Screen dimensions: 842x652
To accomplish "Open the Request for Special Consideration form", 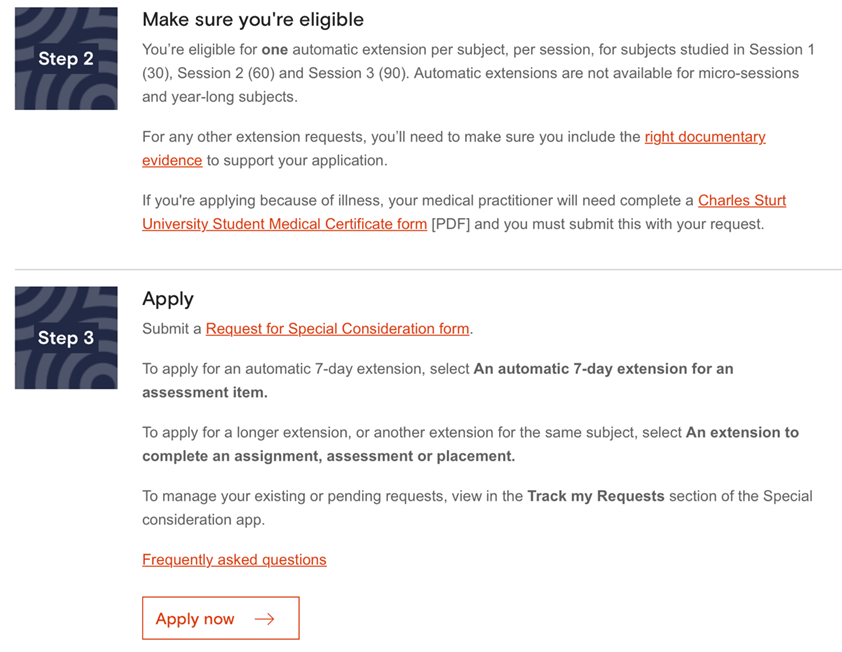I will pos(337,329).
